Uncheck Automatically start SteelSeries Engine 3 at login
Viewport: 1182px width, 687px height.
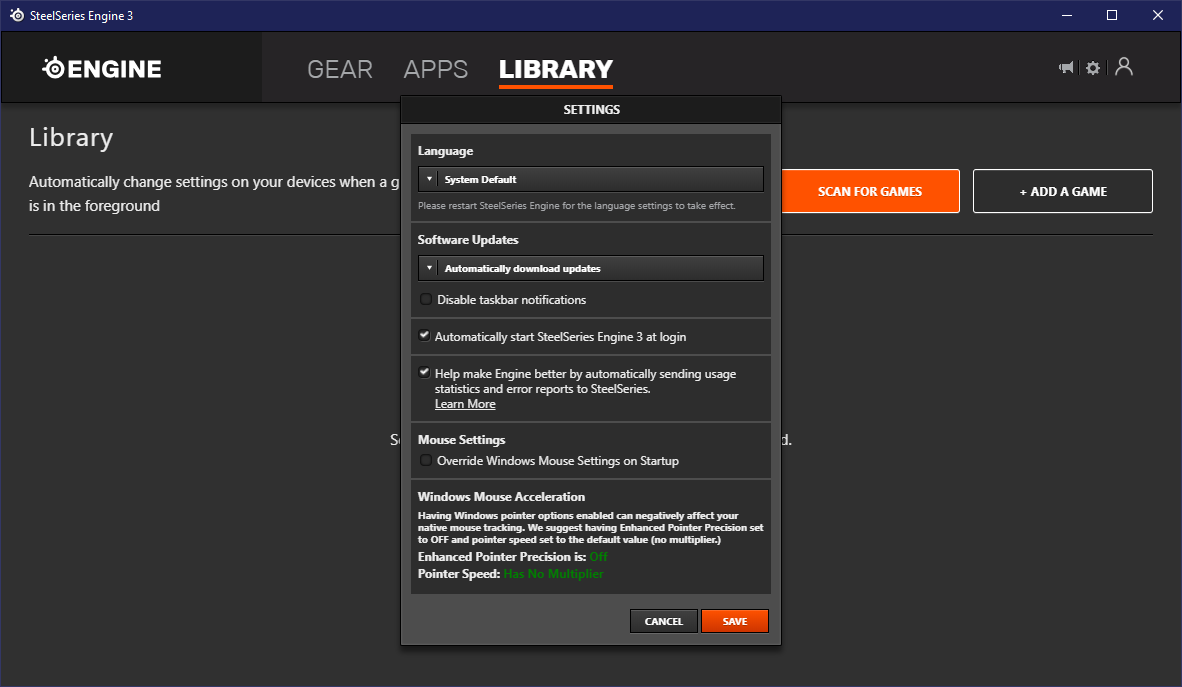tap(424, 336)
